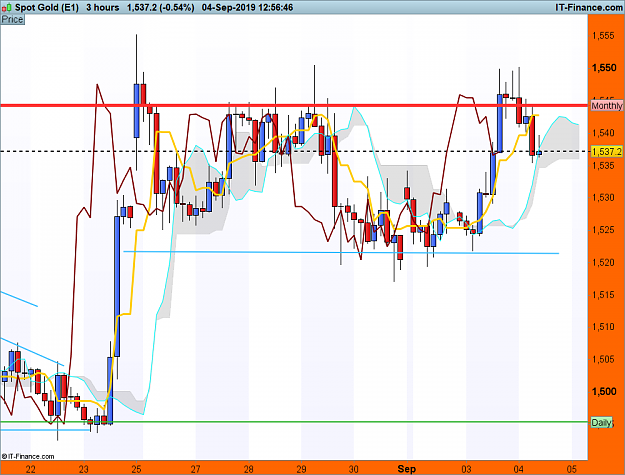The width and height of the screenshot is (625, 475).
Task: Click the 'Monthly' pivot line label
Action: pos(607,106)
